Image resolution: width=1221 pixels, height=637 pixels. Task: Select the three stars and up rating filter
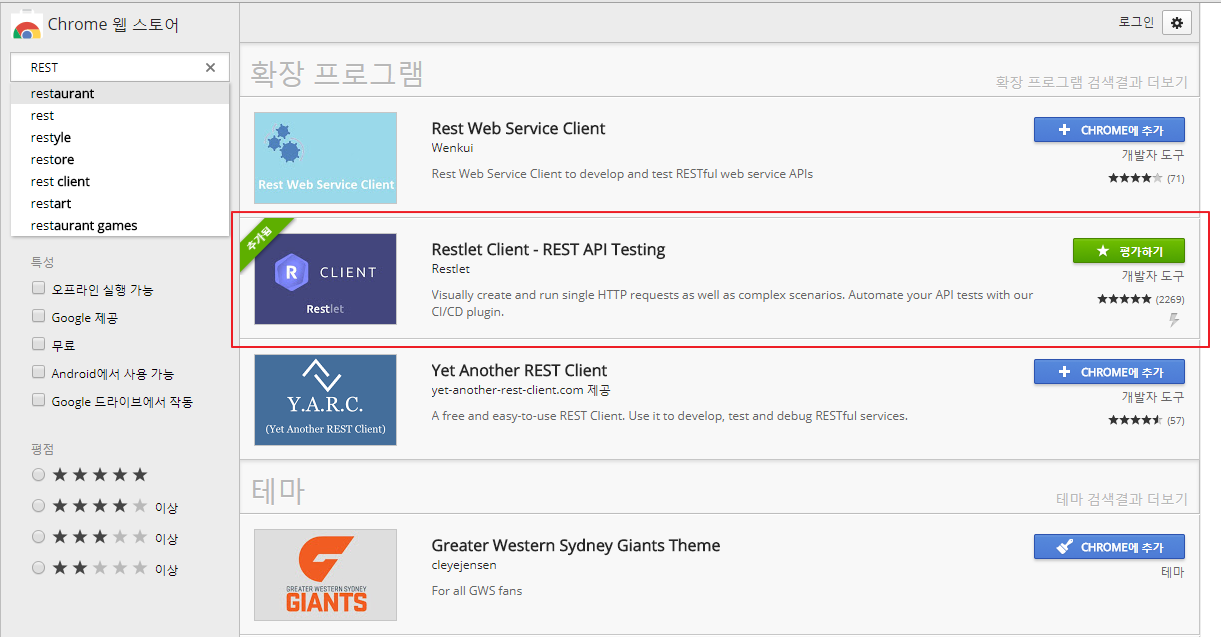(x=39, y=537)
